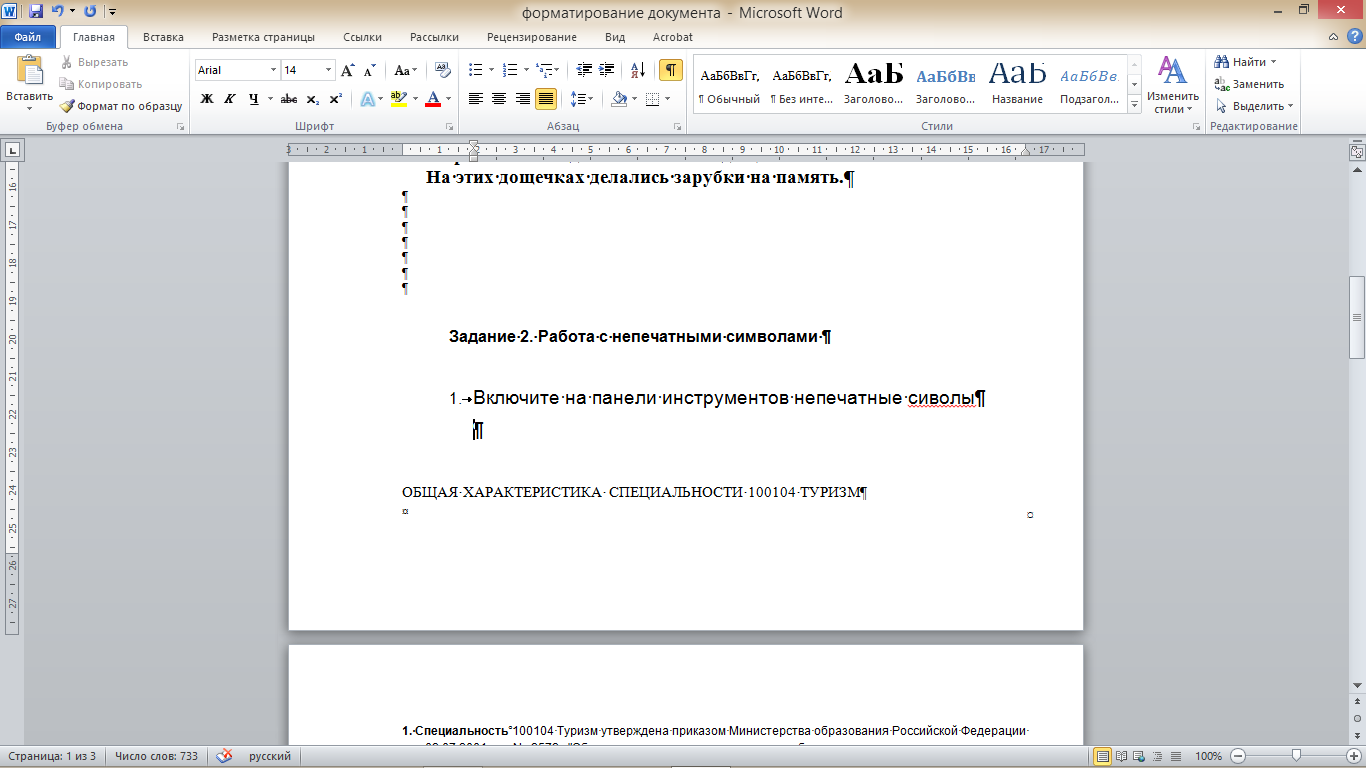Shrink font size icon

click(x=370, y=70)
